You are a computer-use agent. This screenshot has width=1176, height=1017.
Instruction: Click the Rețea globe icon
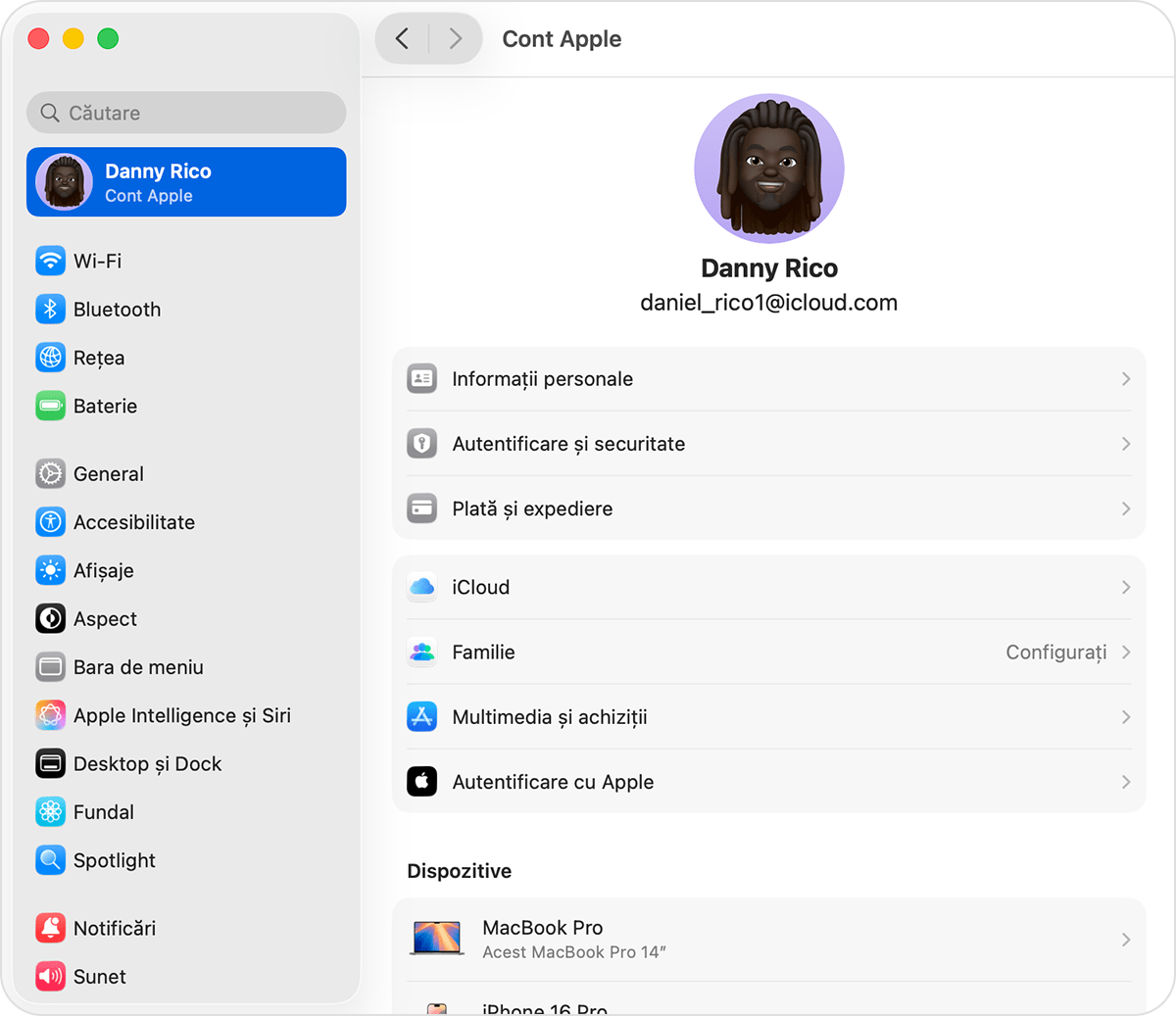pos(50,358)
